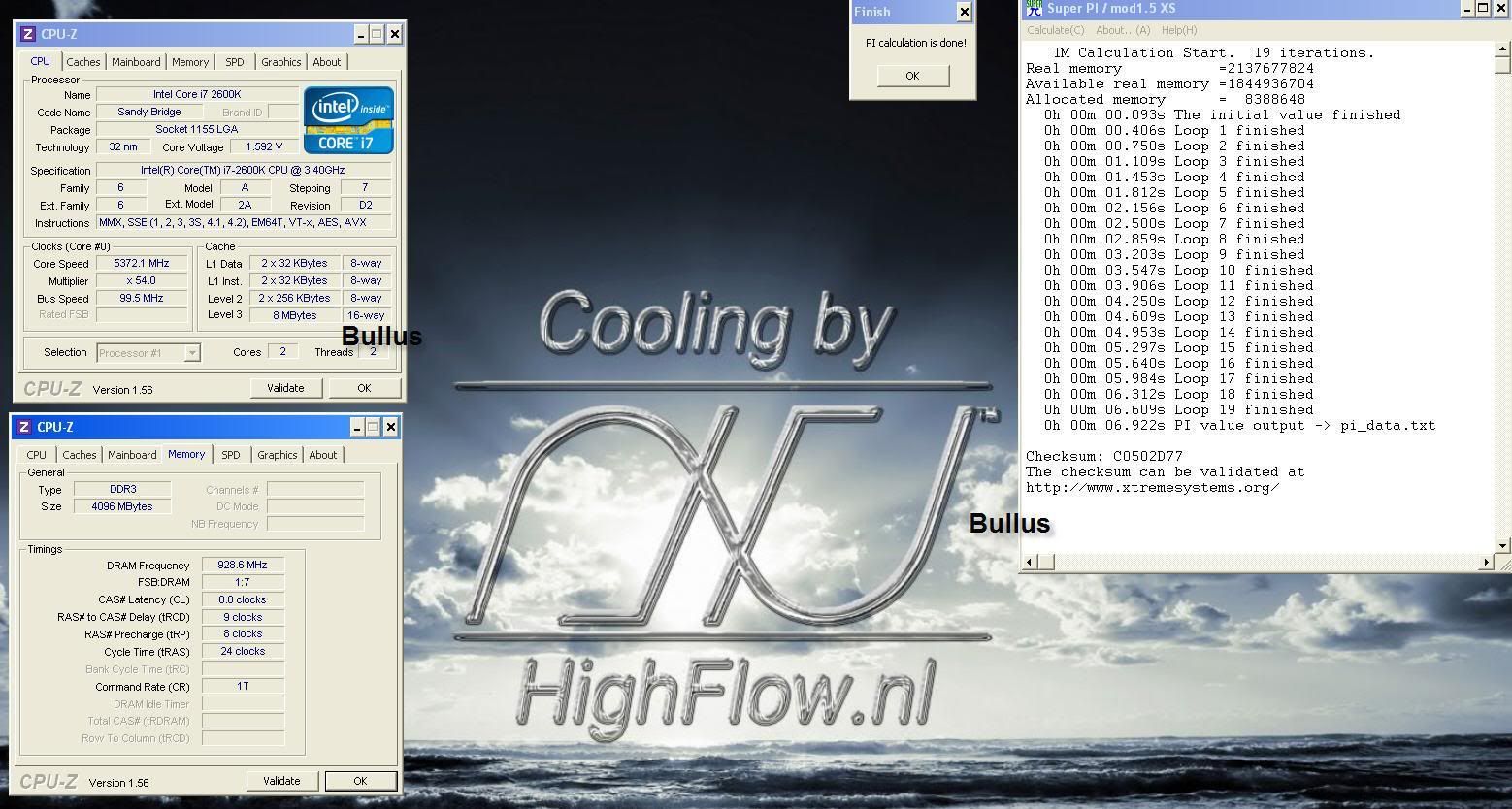Click the Technology value 32 nm
The image size is (1512, 809).
pyautogui.click(x=123, y=147)
